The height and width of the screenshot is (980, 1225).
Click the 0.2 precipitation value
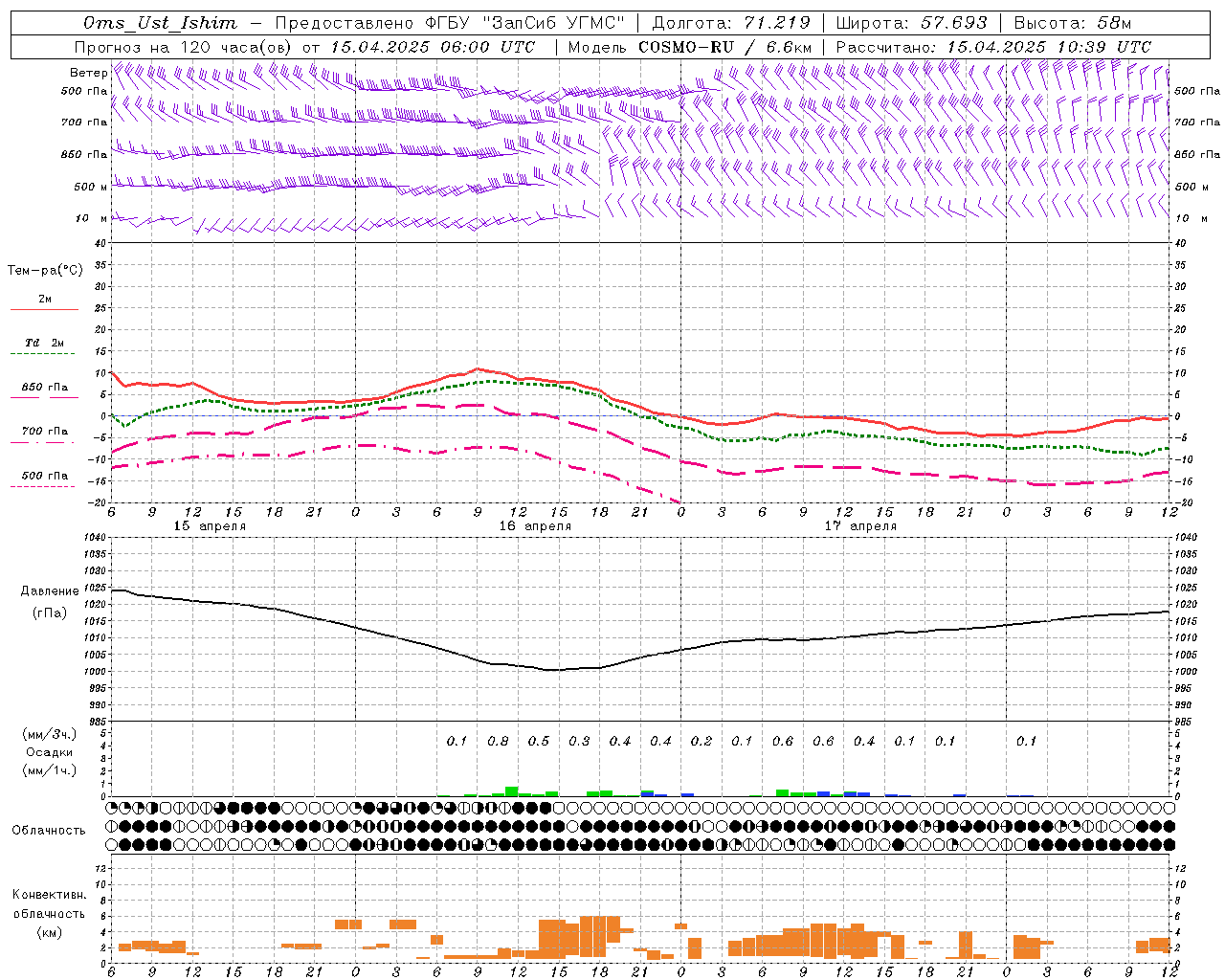(702, 741)
